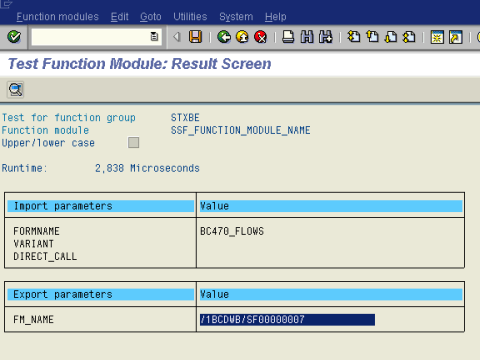Open the command field dropdown list
Screen dimensions: 480x360
pos(154,37)
